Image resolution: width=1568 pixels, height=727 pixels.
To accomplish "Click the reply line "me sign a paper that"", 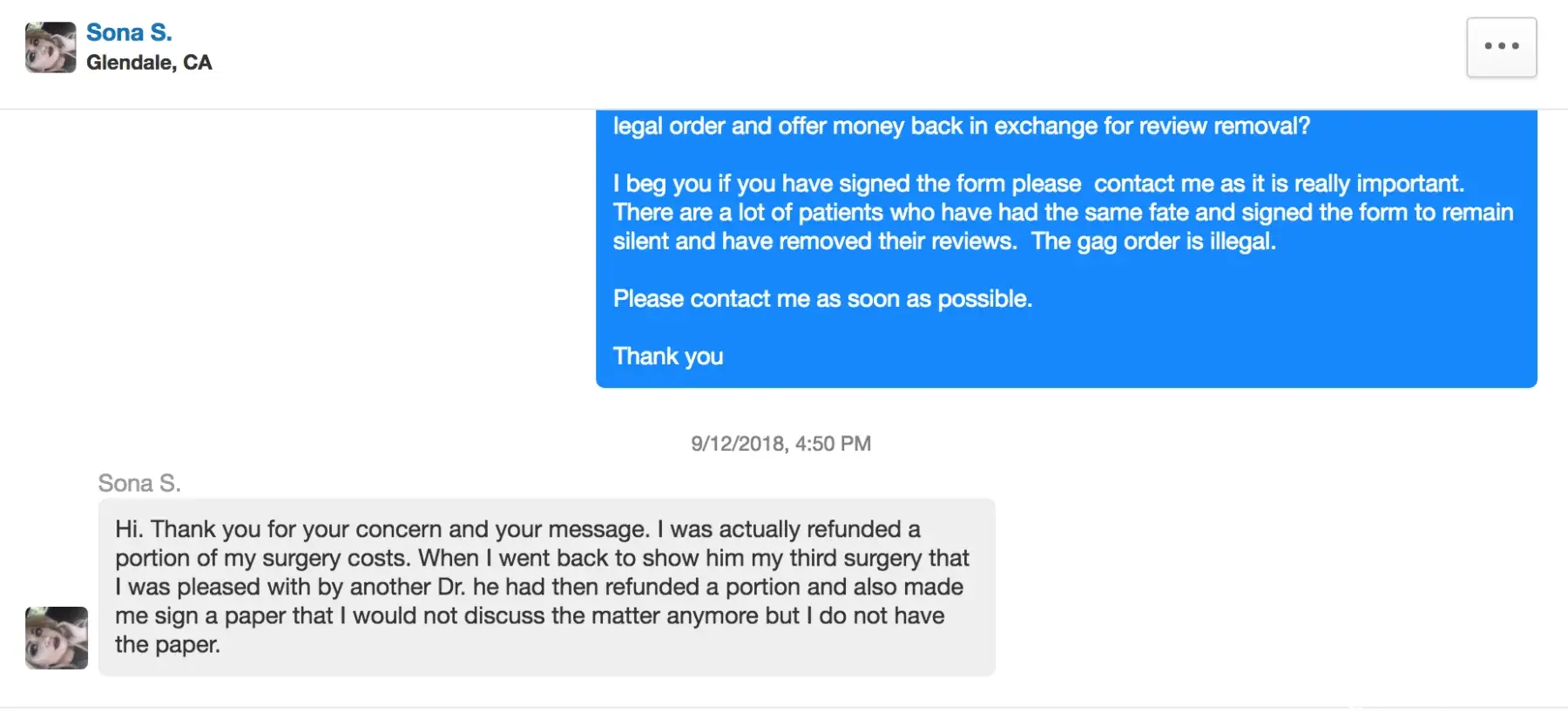I will tap(530, 615).
